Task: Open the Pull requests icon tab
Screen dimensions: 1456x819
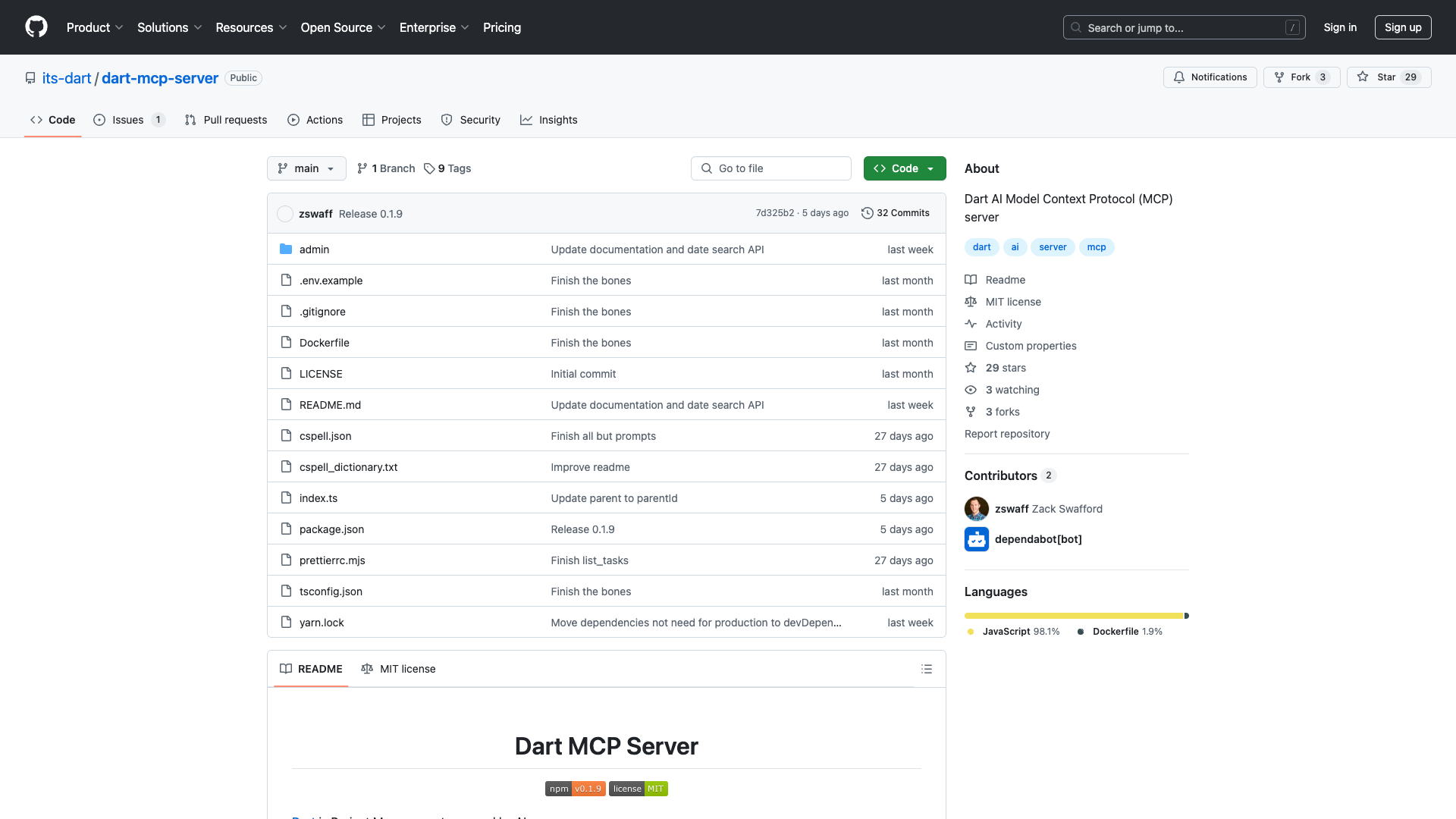Action: 191,120
